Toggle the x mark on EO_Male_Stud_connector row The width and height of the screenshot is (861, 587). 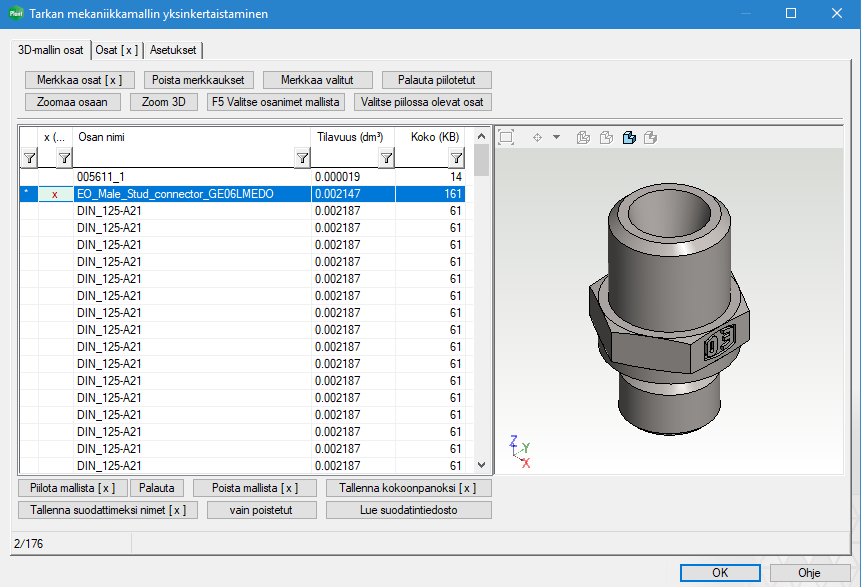click(x=54, y=194)
